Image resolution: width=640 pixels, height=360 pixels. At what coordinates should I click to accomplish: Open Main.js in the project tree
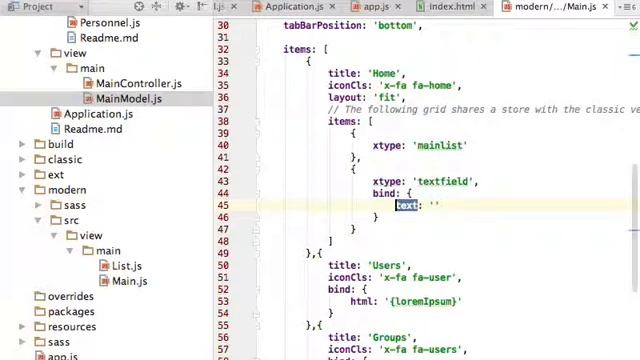coord(130,281)
